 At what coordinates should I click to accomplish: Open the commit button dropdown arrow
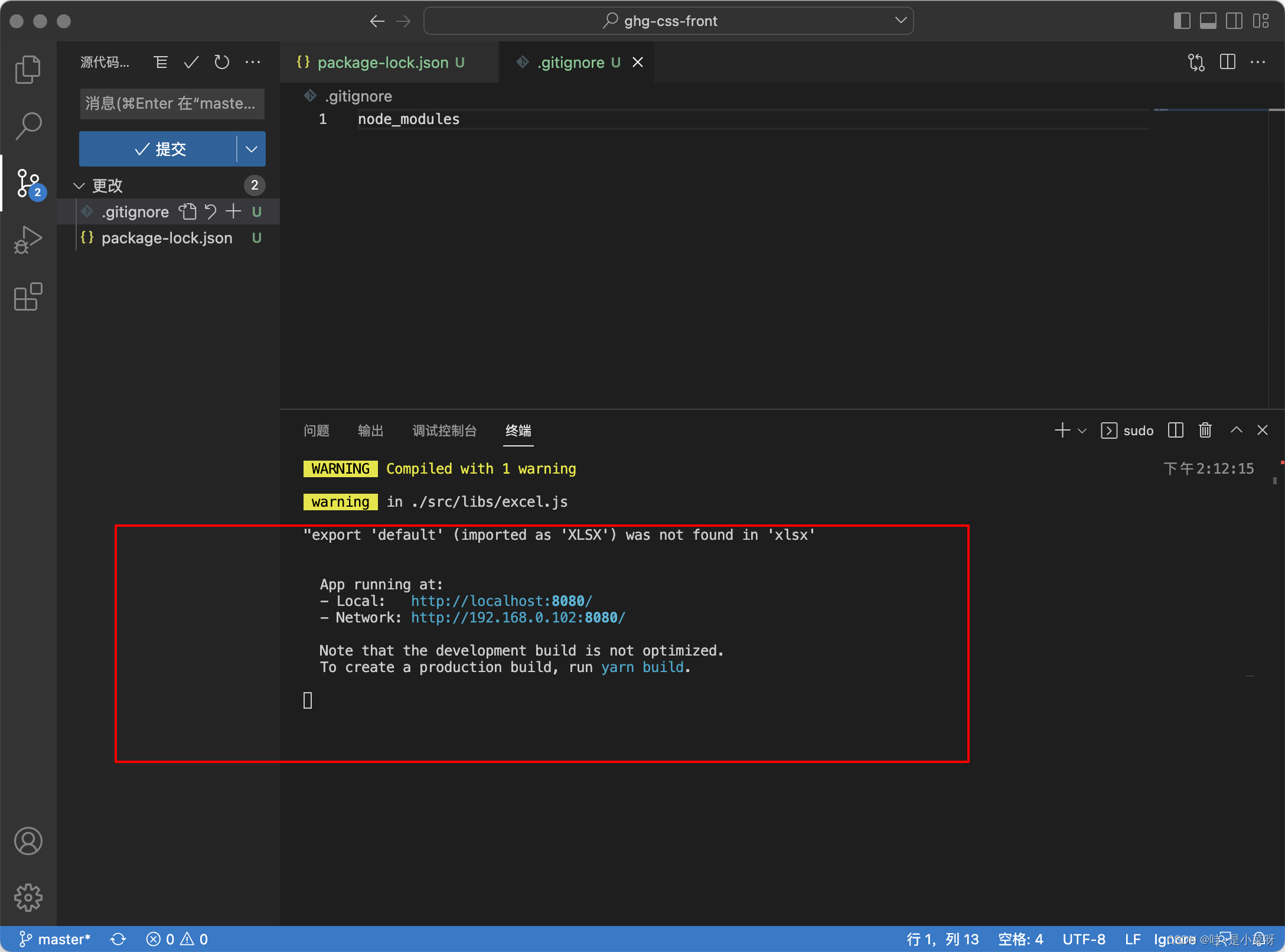tap(251, 149)
